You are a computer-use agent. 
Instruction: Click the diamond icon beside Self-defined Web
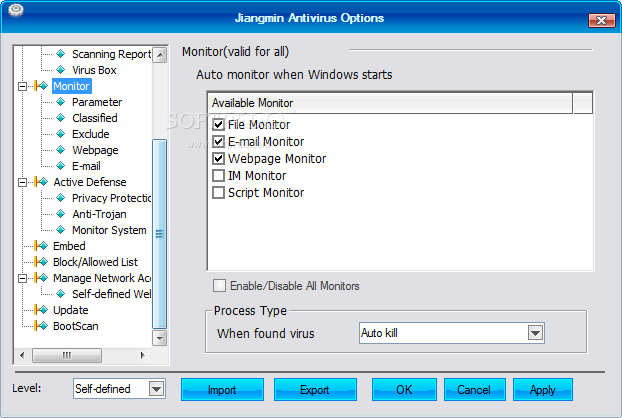(x=61, y=294)
